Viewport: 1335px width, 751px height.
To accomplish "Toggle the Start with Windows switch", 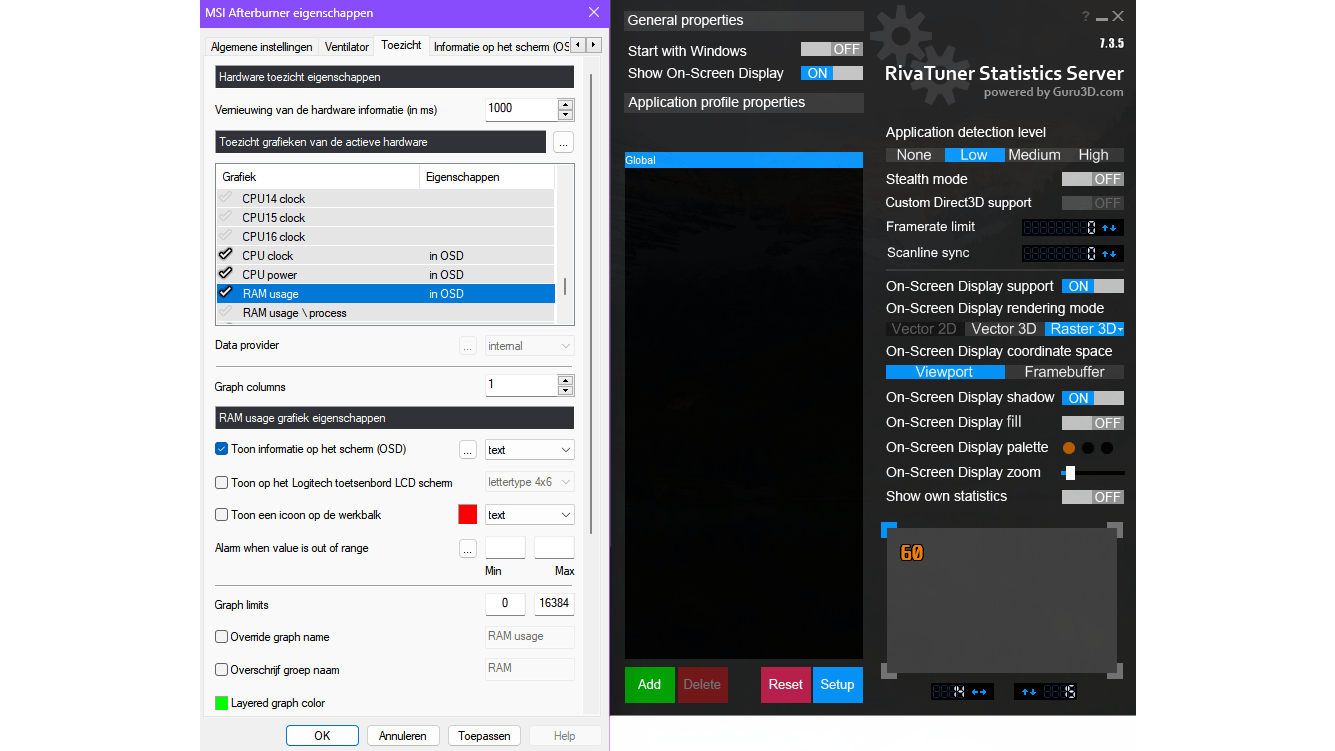I will coord(832,49).
